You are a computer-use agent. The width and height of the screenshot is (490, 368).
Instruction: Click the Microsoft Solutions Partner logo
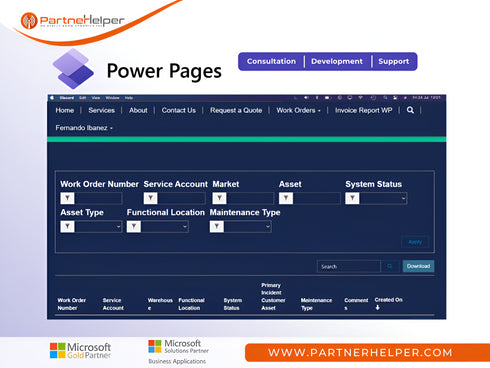[178, 352]
